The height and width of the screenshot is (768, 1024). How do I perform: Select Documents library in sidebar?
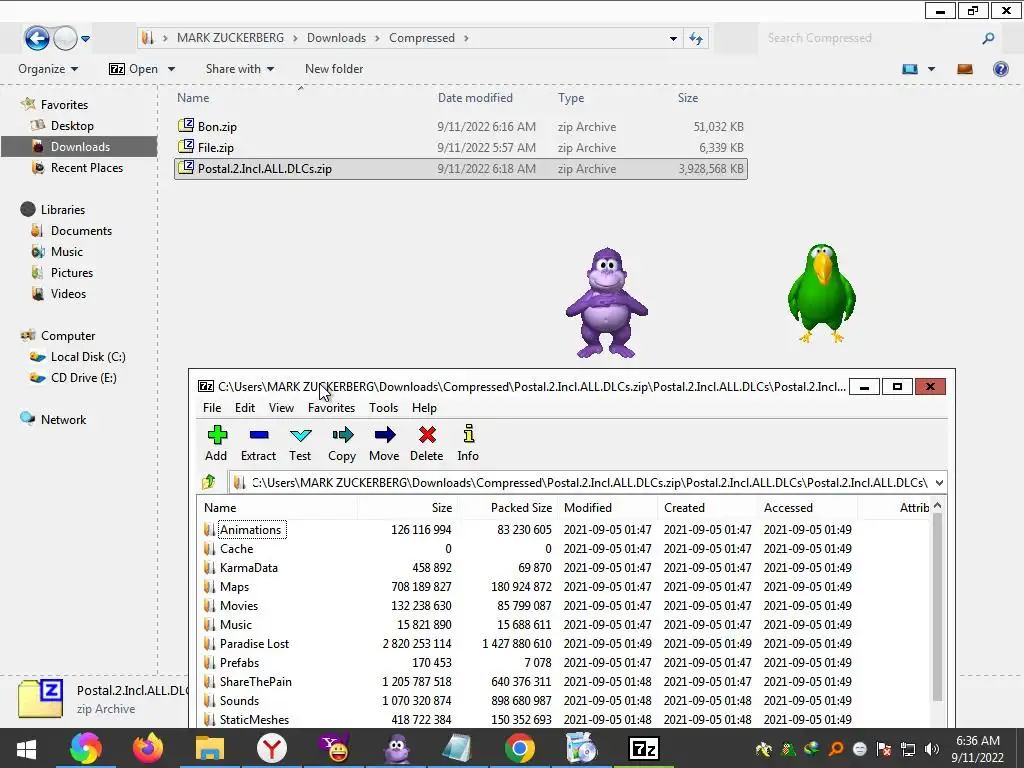(81, 231)
